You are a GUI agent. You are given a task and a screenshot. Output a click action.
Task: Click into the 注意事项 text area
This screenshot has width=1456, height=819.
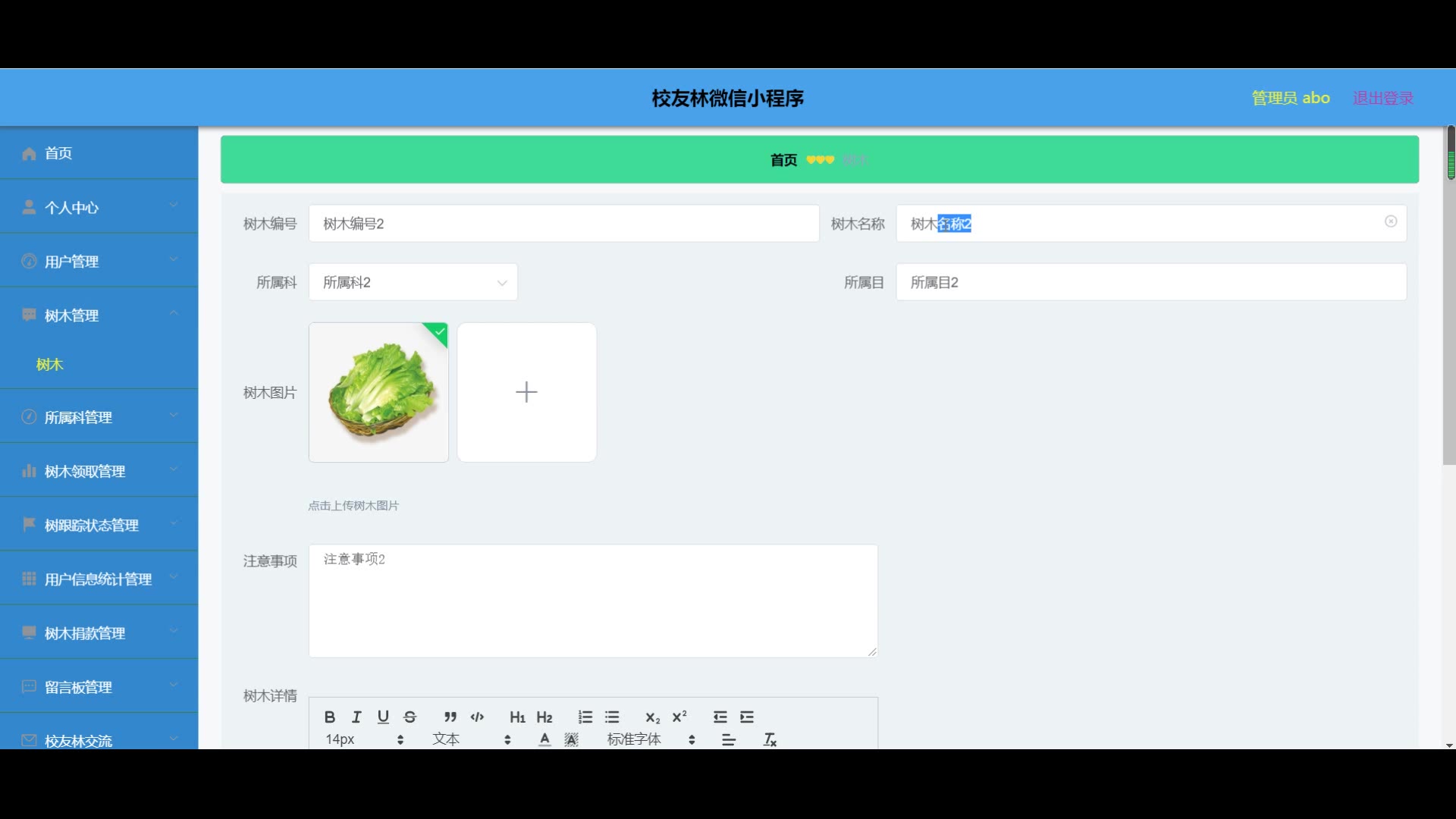[593, 601]
